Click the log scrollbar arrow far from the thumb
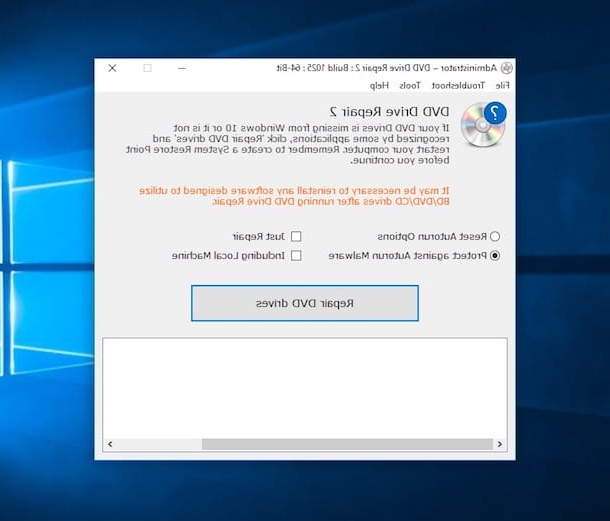Viewport: 610px width, 521px height. pos(110,444)
